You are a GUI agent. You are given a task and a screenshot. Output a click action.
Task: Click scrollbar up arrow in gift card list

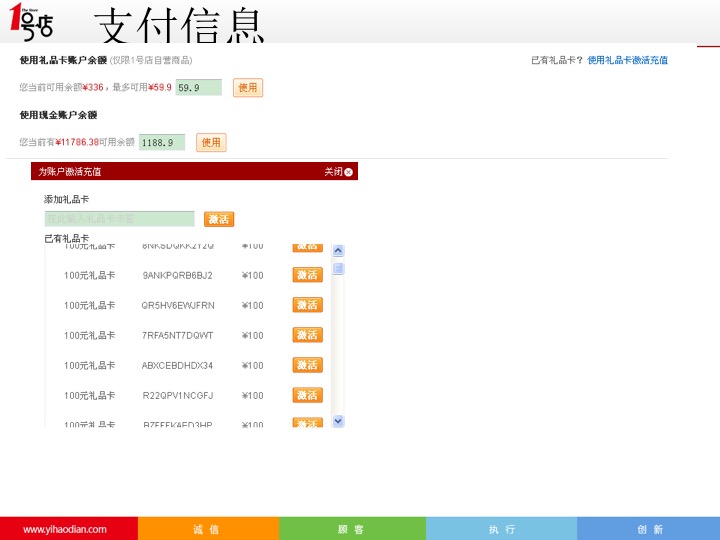pyautogui.click(x=338, y=252)
